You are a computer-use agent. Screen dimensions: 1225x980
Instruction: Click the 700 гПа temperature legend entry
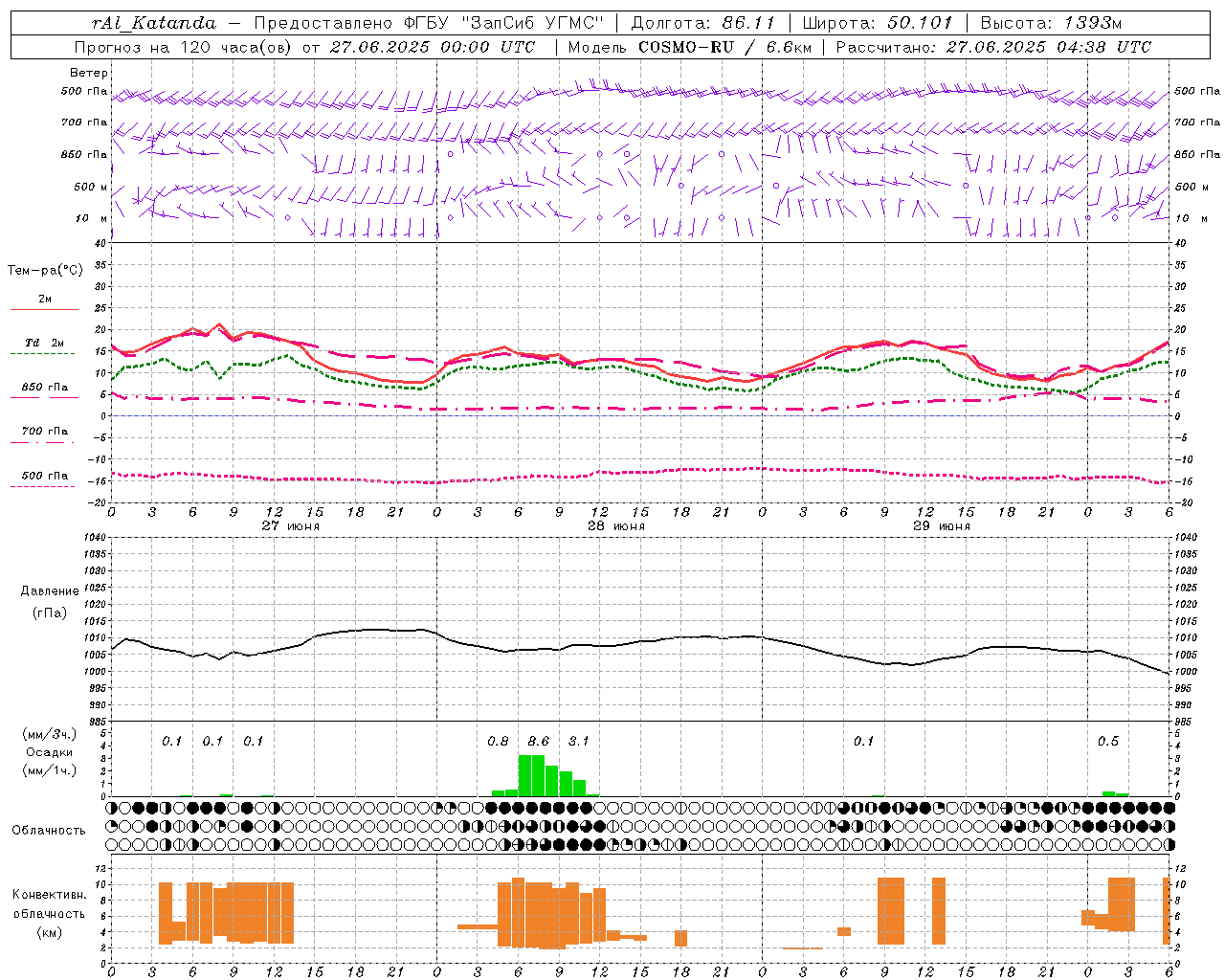(x=45, y=432)
